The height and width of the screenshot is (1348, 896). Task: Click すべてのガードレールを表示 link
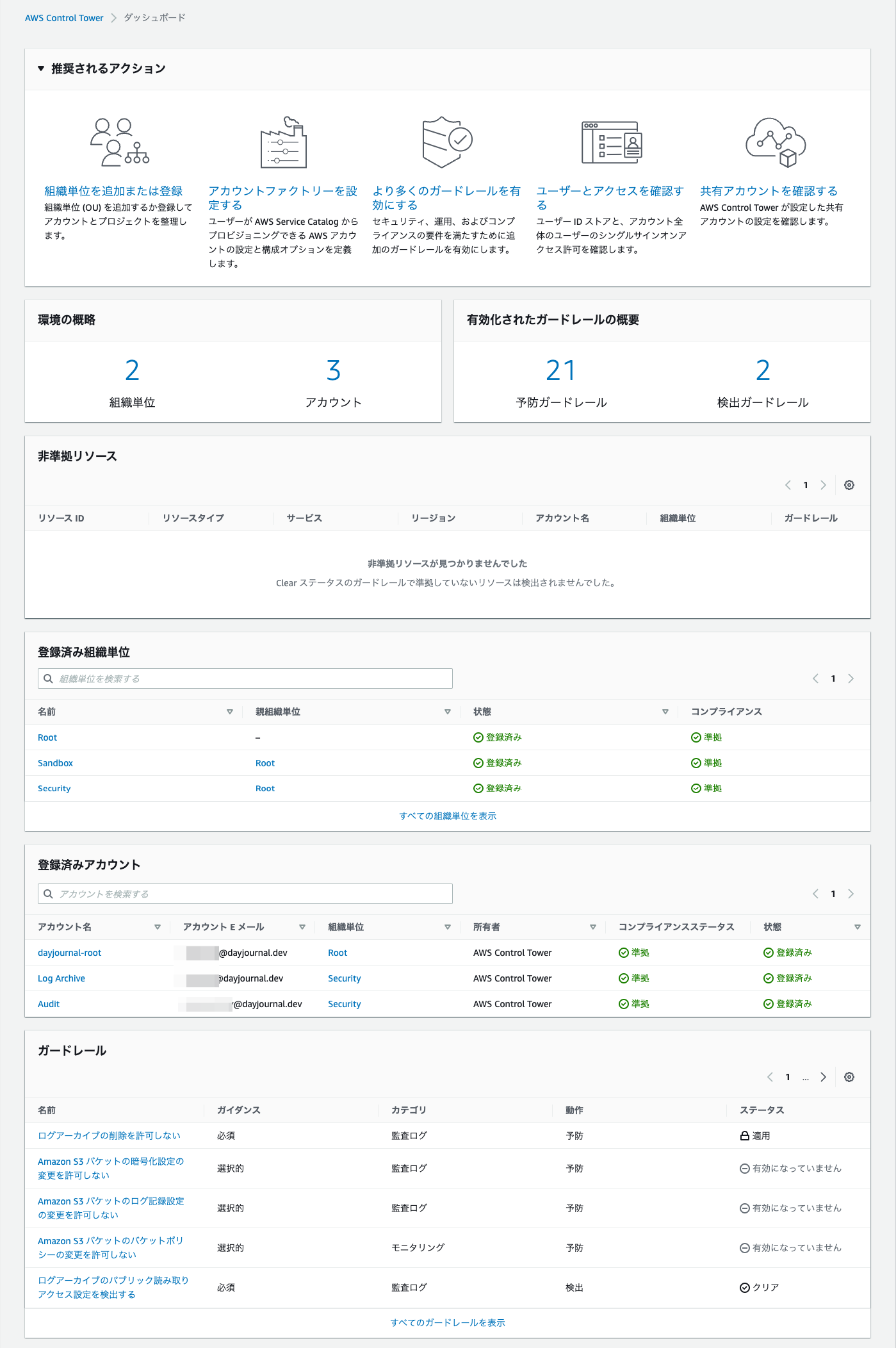click(x=448, y=1322)
